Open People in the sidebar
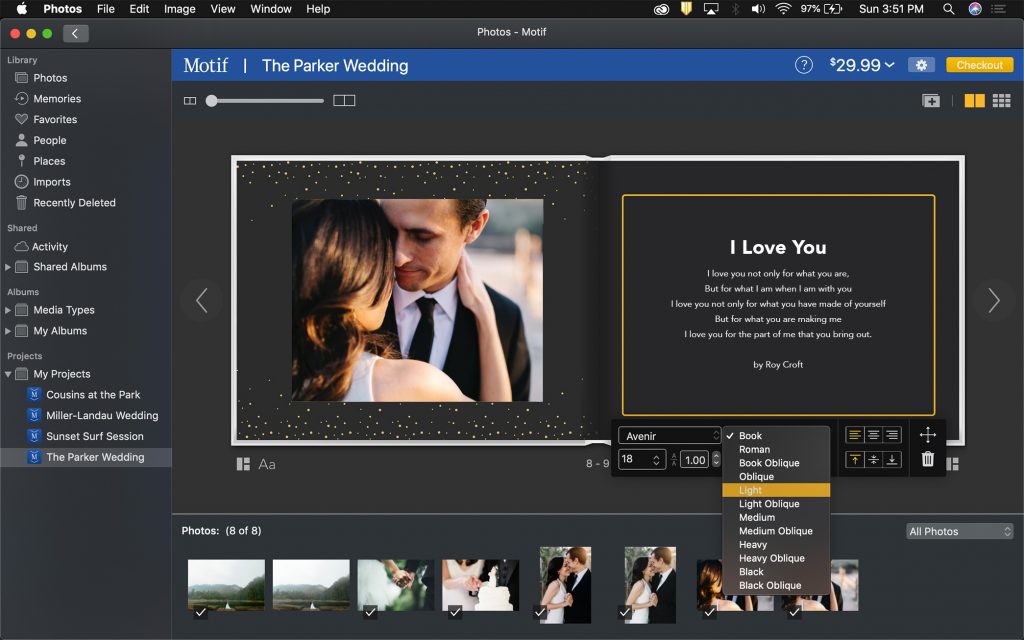This screenshot has width=1024, height=640. tap(40, 140)
